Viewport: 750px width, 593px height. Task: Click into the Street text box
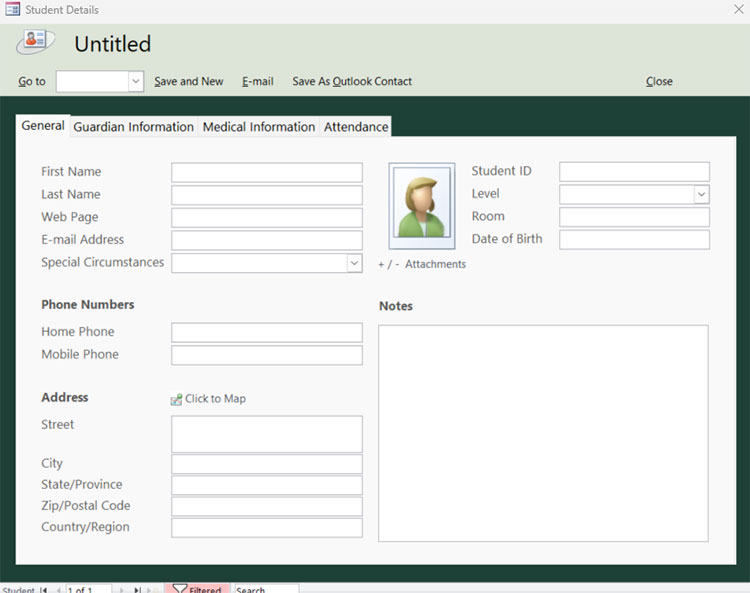[x=267, y=434]
